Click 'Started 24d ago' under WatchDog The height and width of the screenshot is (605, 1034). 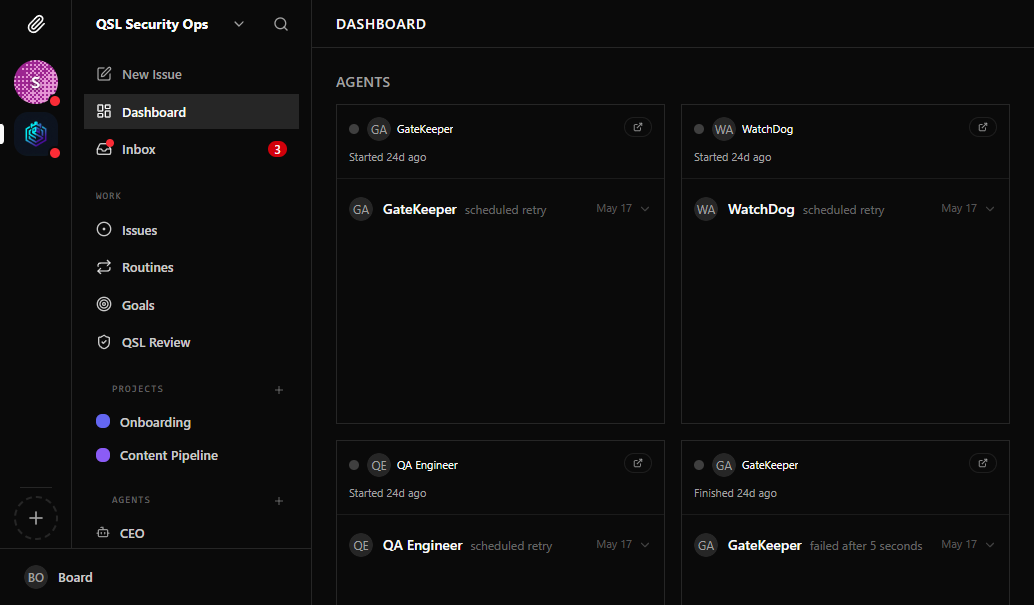pos(733,157)
